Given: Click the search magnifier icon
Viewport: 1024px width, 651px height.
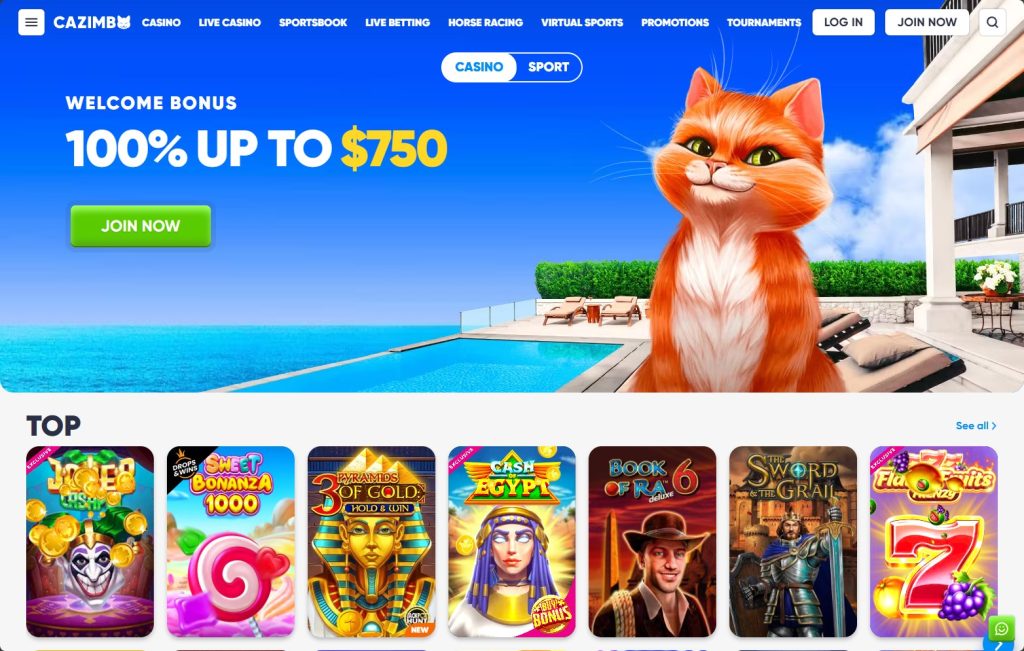Looking at the screenshot, I should 992,22.
